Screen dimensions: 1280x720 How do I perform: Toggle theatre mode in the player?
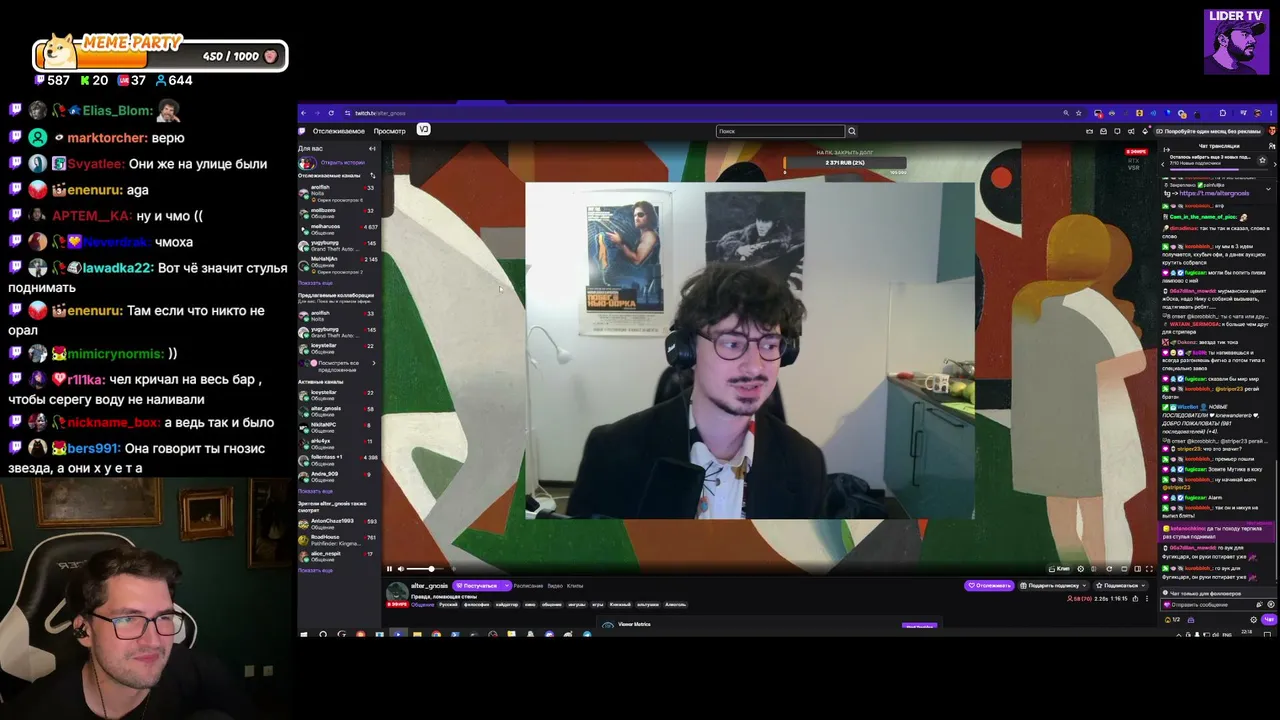[1137, 569]
